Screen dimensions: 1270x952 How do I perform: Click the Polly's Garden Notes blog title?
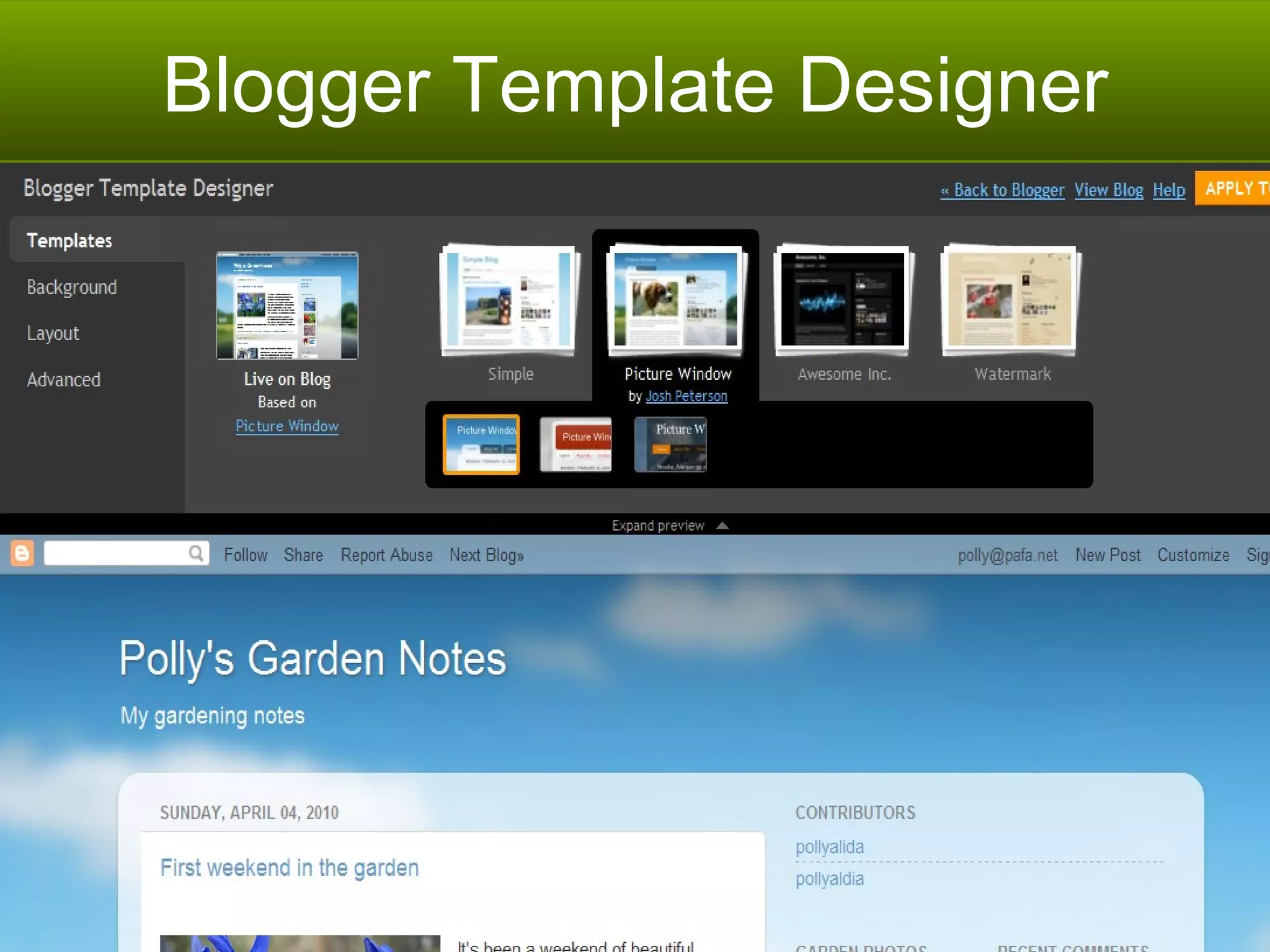313,659
